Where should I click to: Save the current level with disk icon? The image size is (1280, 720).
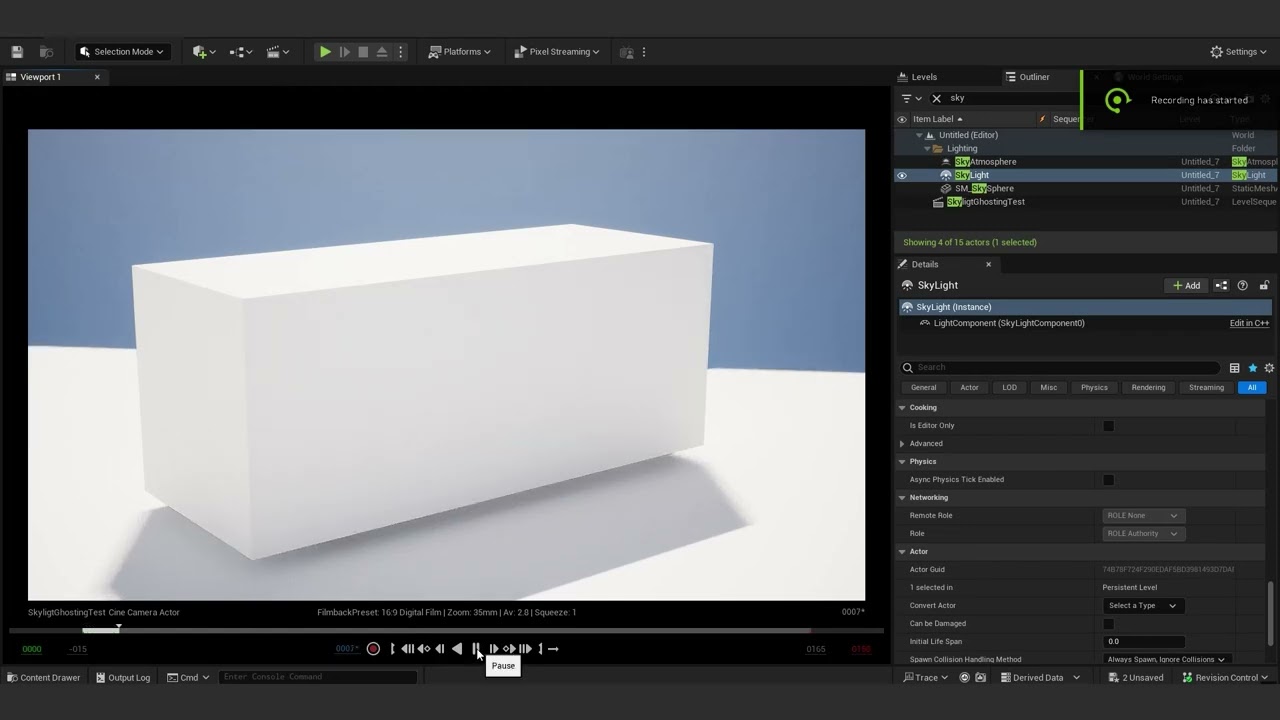point(17,52)
